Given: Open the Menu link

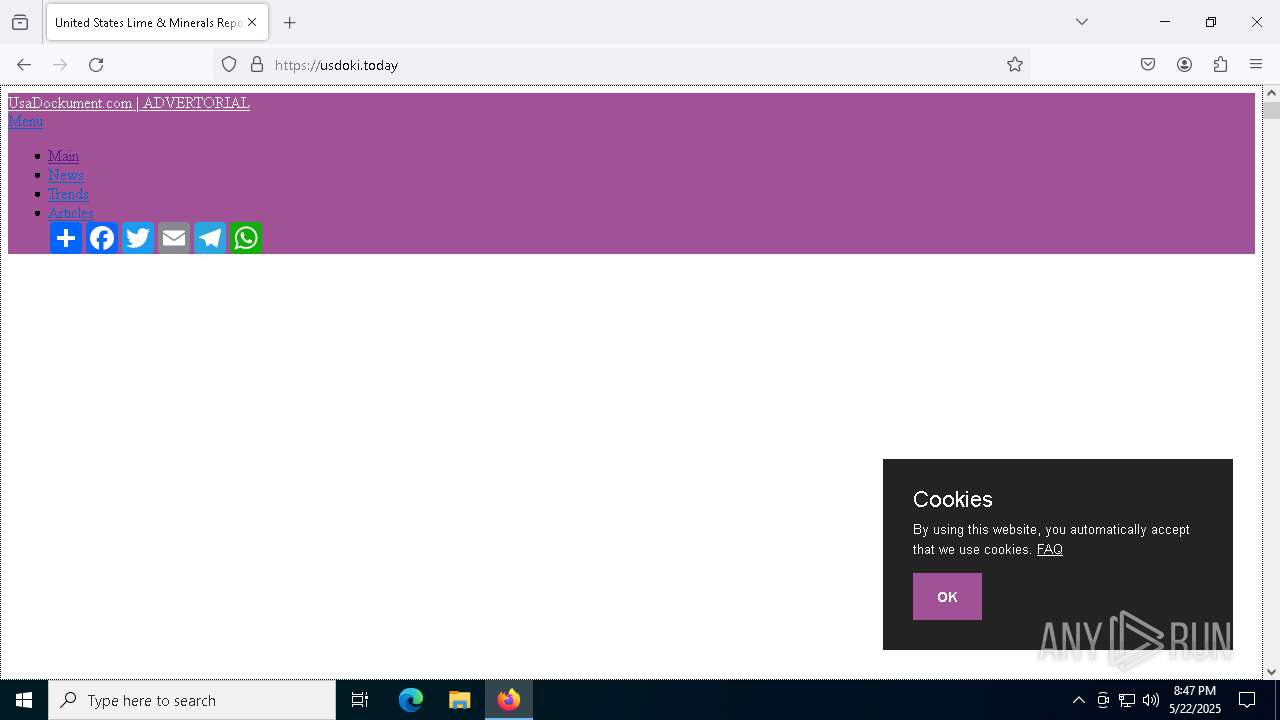Looking at the screenshot, I should pos(25,121).
